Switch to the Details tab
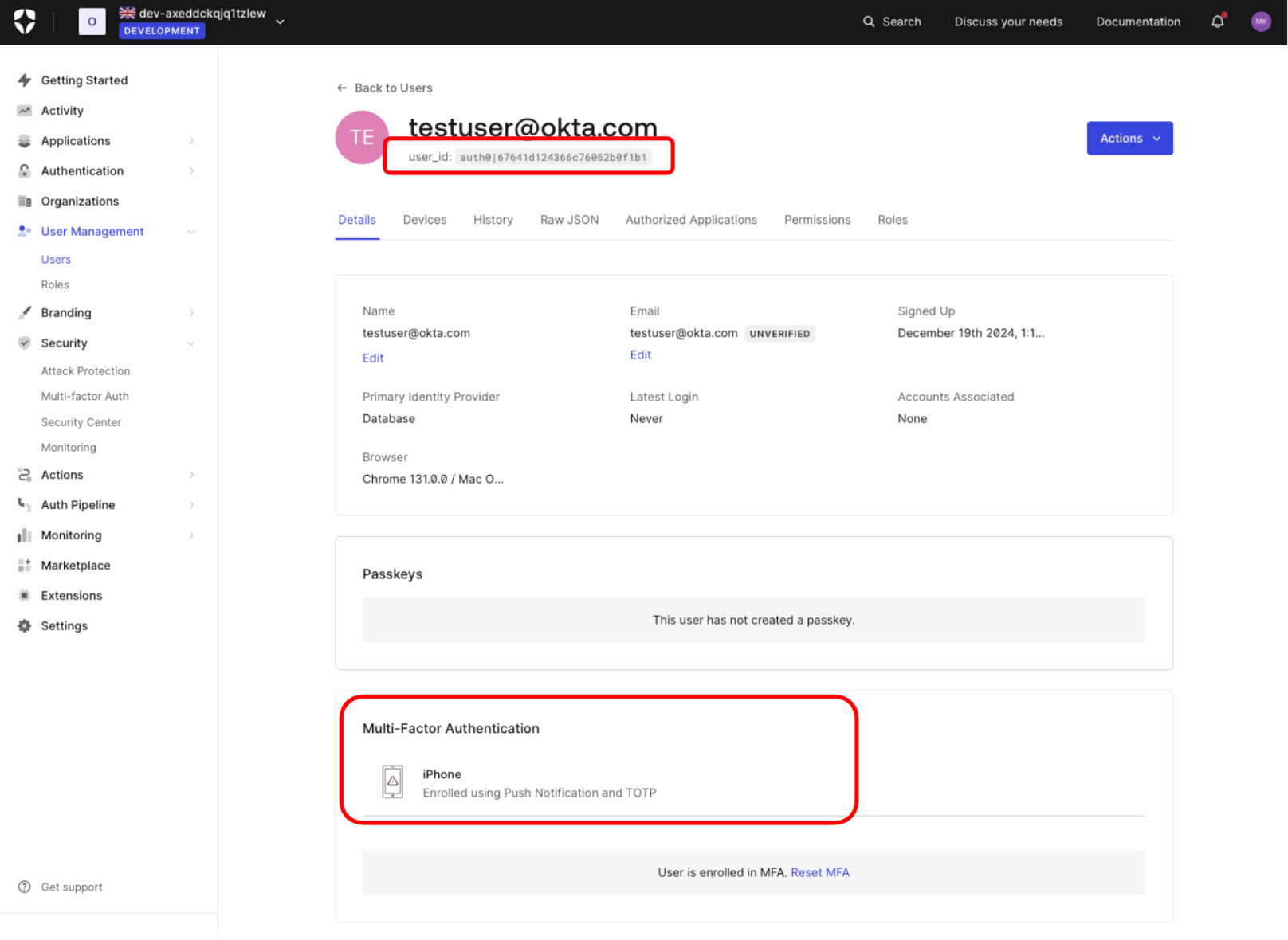The image size is (1288, 940). point(357,220)
